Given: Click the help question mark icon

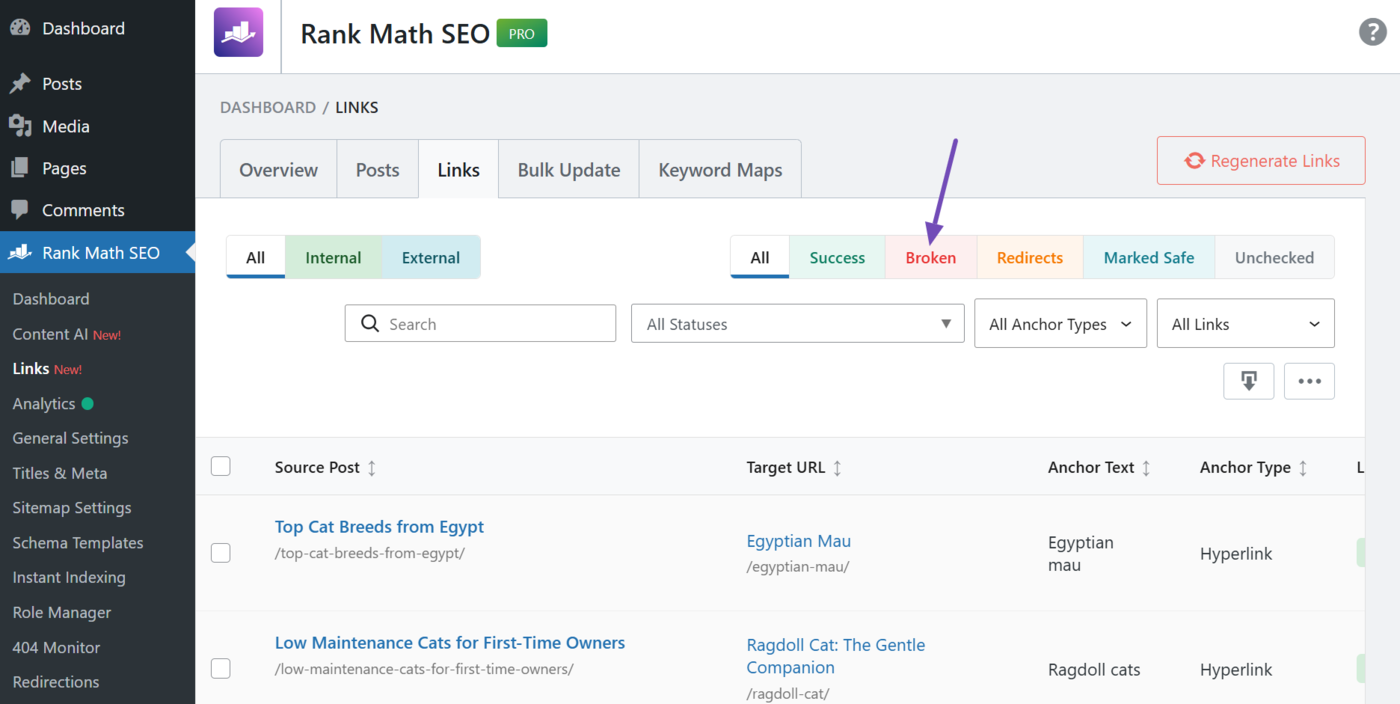Looking at the screenshot, I should pos(1372,31).
